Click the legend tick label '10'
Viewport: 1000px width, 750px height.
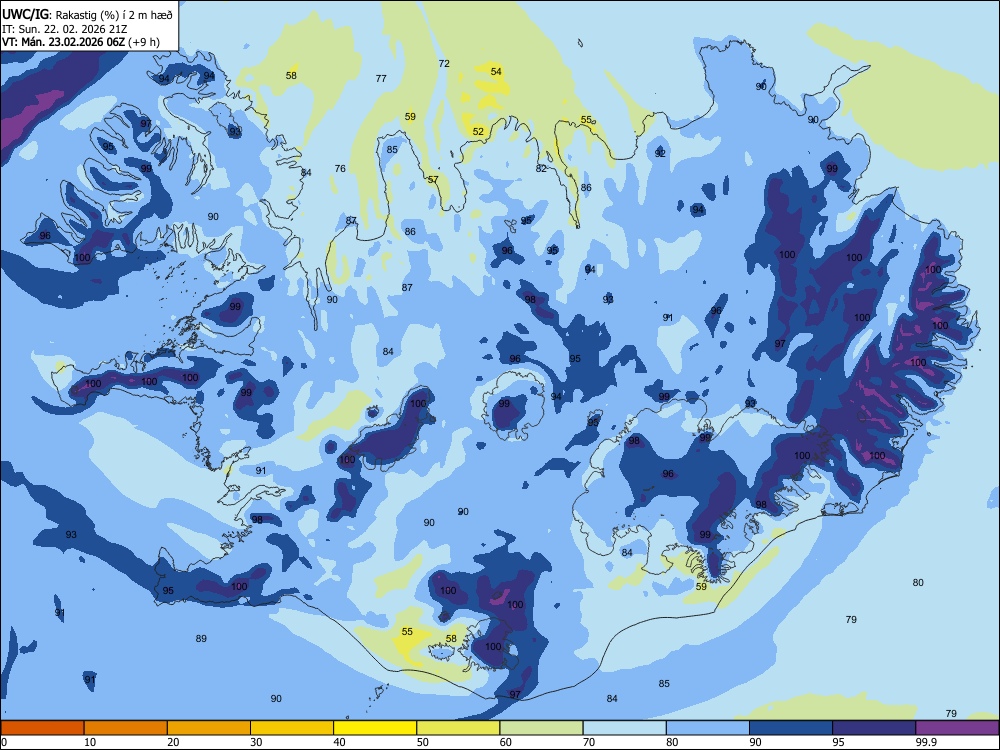(90, 742)
